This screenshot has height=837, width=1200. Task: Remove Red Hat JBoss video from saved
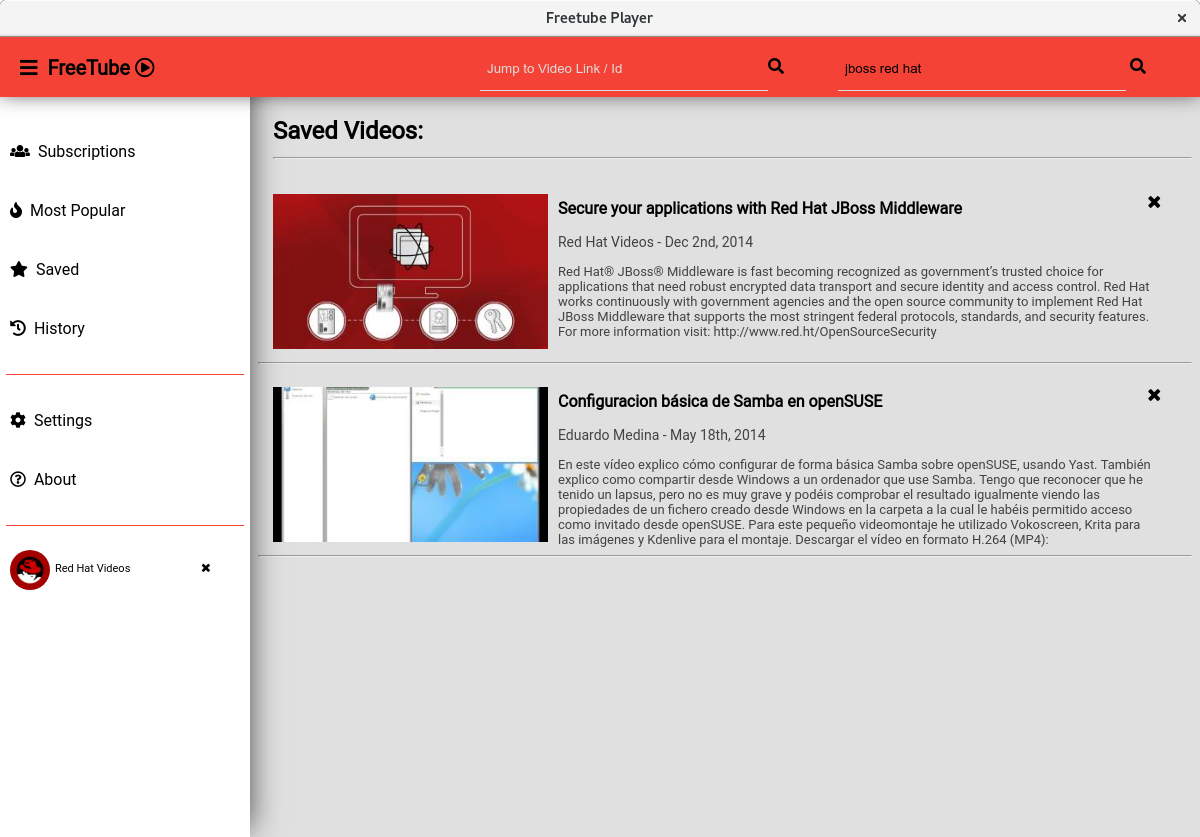coord(1154,202)
